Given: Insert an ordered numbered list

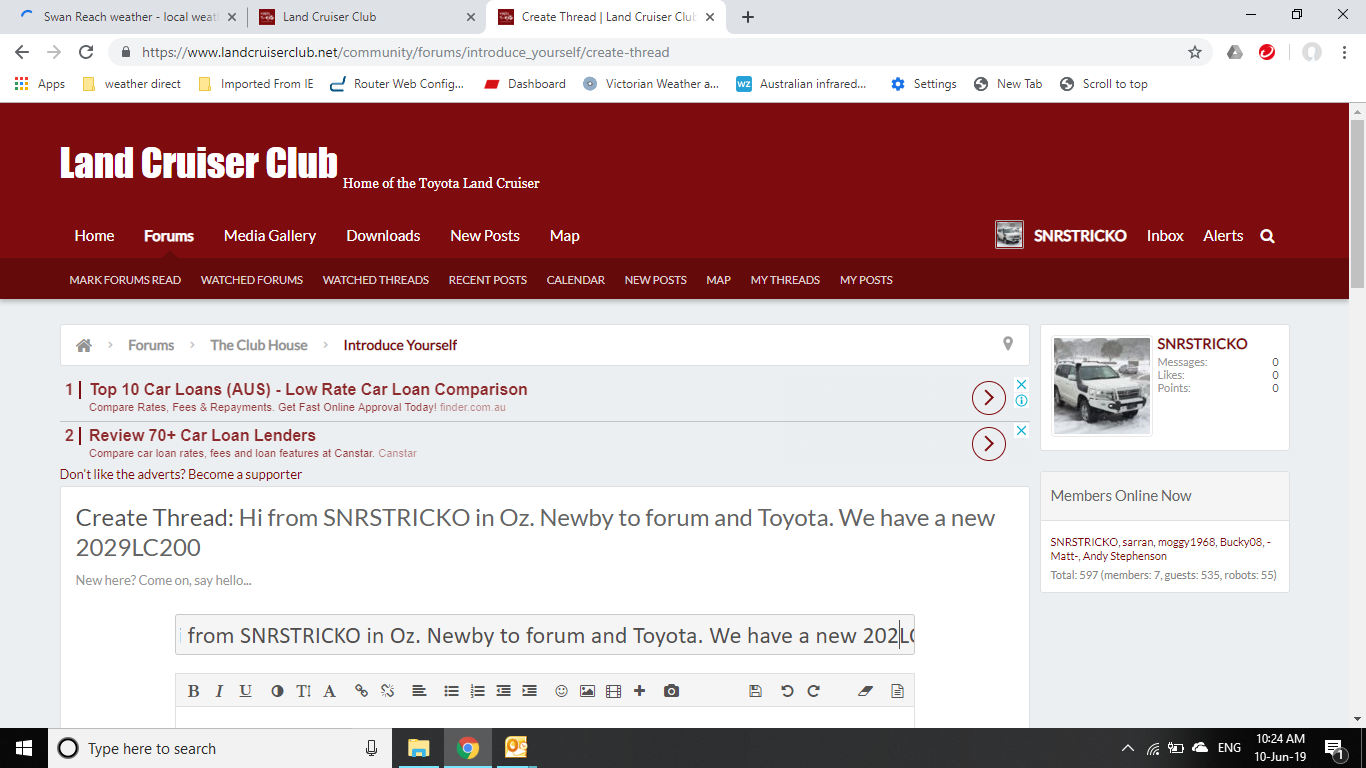Looking at the screenshot, I should 478,691.
